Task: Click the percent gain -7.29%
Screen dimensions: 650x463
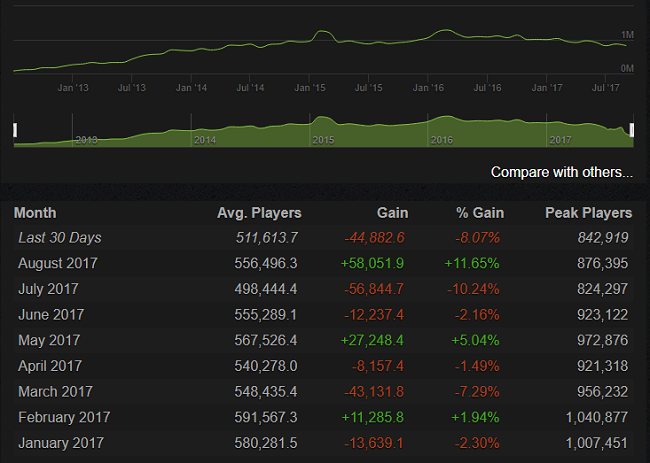Action: click(477, 392)
